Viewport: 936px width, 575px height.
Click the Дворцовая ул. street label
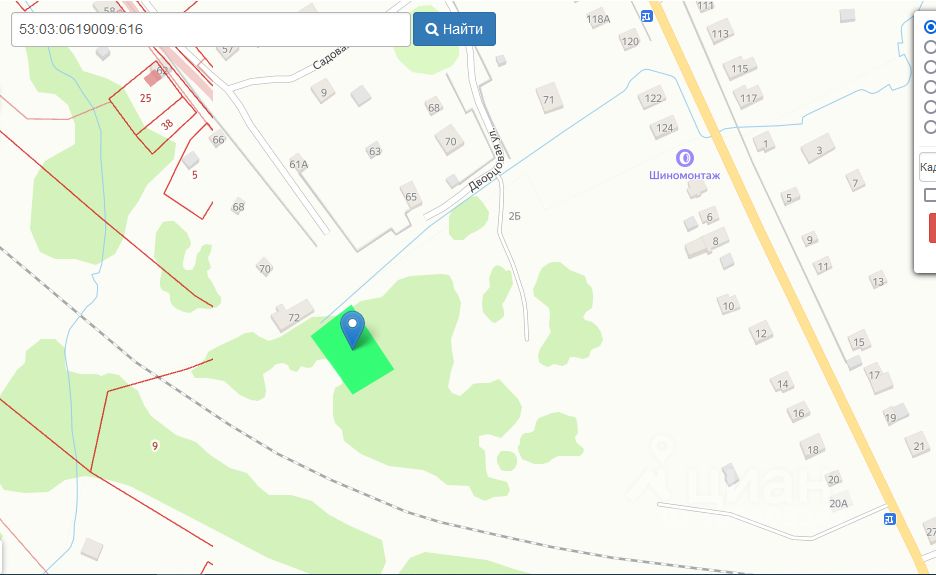tap(486, 159)
